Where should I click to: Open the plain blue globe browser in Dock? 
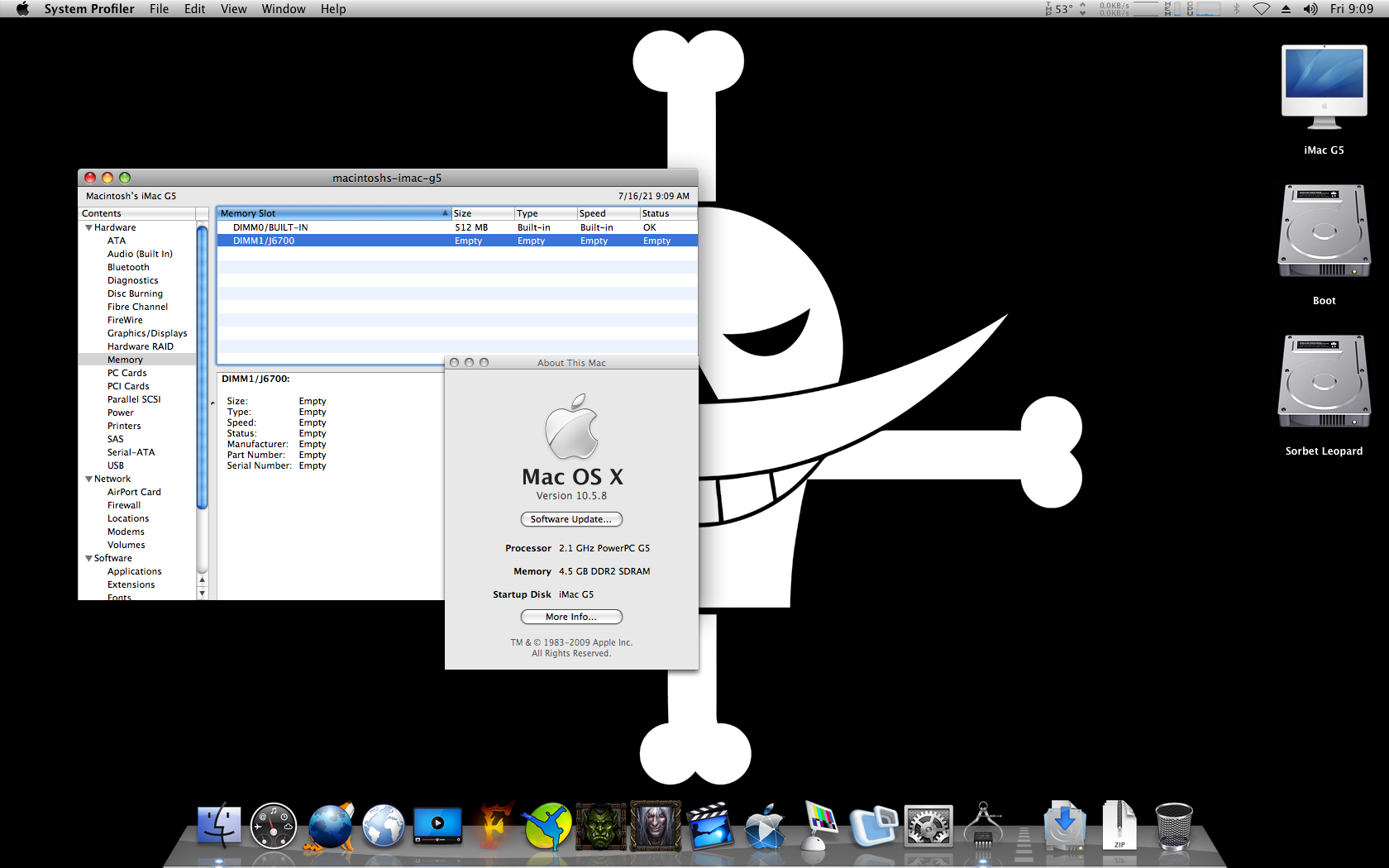pyautogui.click(x=384, y=826)
